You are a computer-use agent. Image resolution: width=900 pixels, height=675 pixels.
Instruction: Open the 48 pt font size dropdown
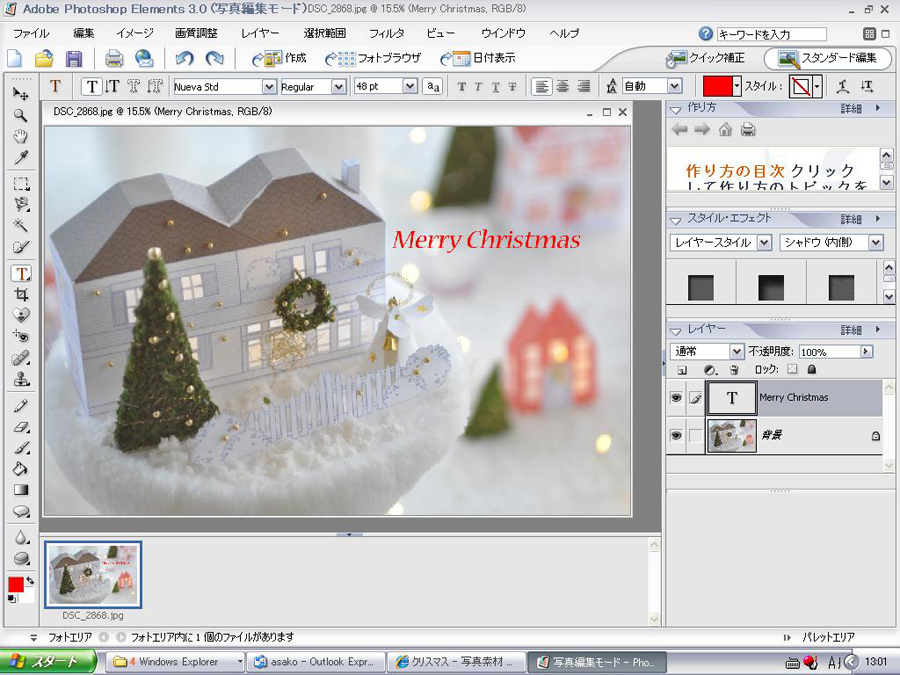pyautogui.click(x=410, y=87)
